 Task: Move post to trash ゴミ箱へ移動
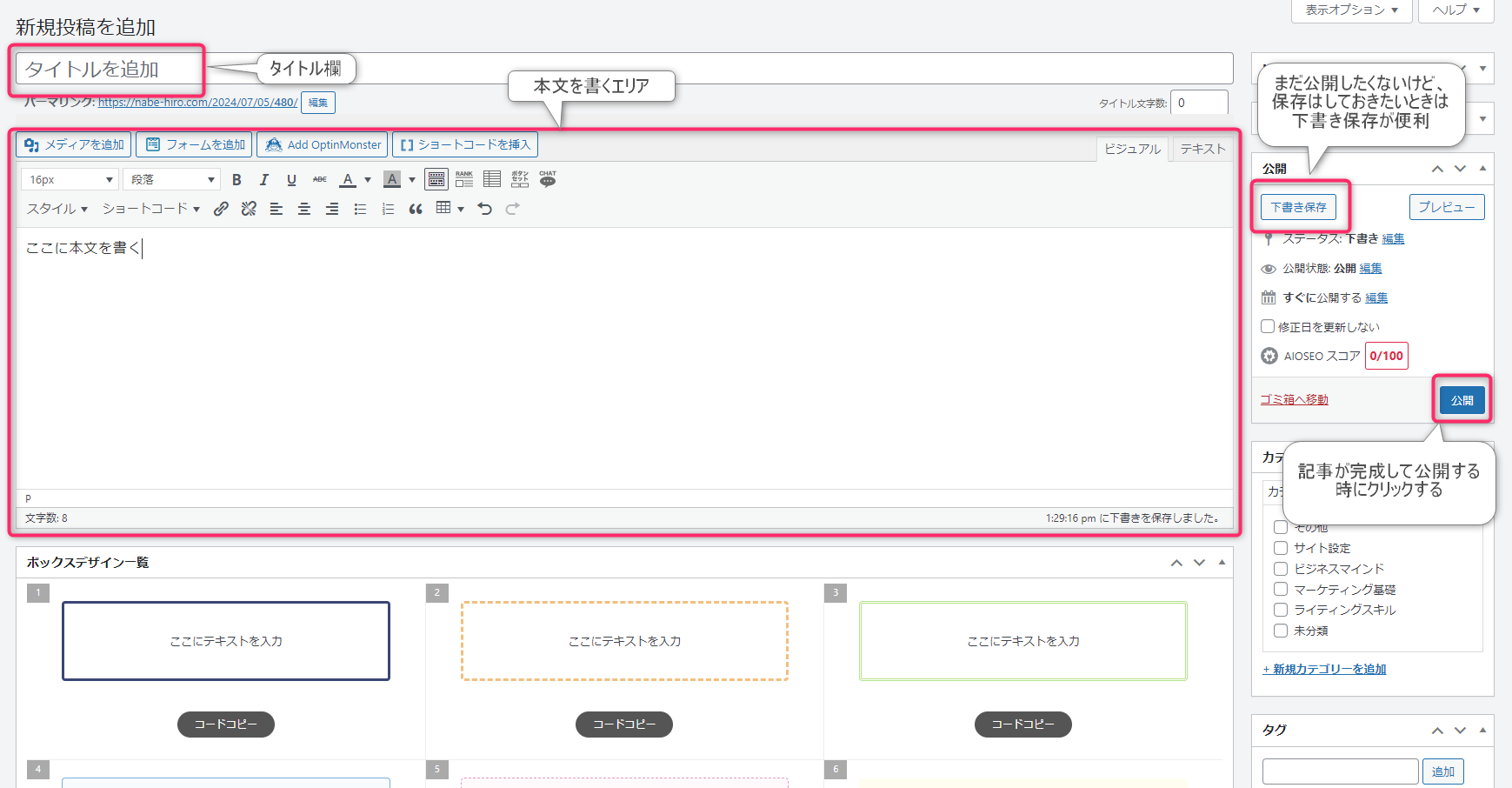tap(1295, 399)
